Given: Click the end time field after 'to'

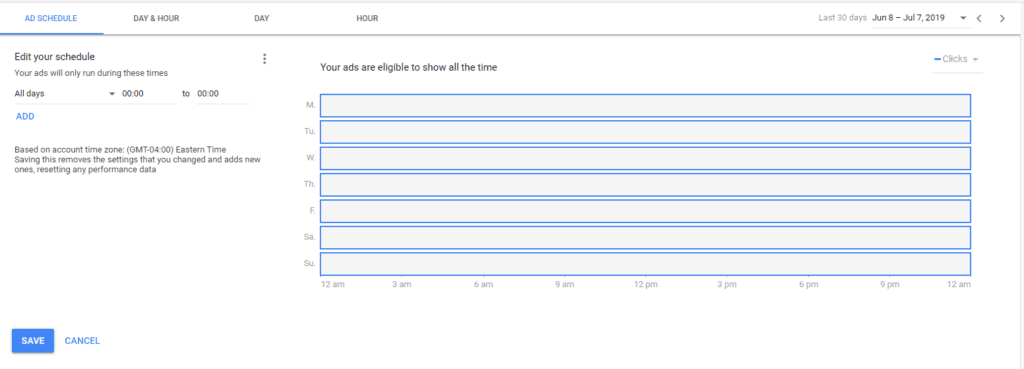Looking at the screenshot, I should point(223,93).
